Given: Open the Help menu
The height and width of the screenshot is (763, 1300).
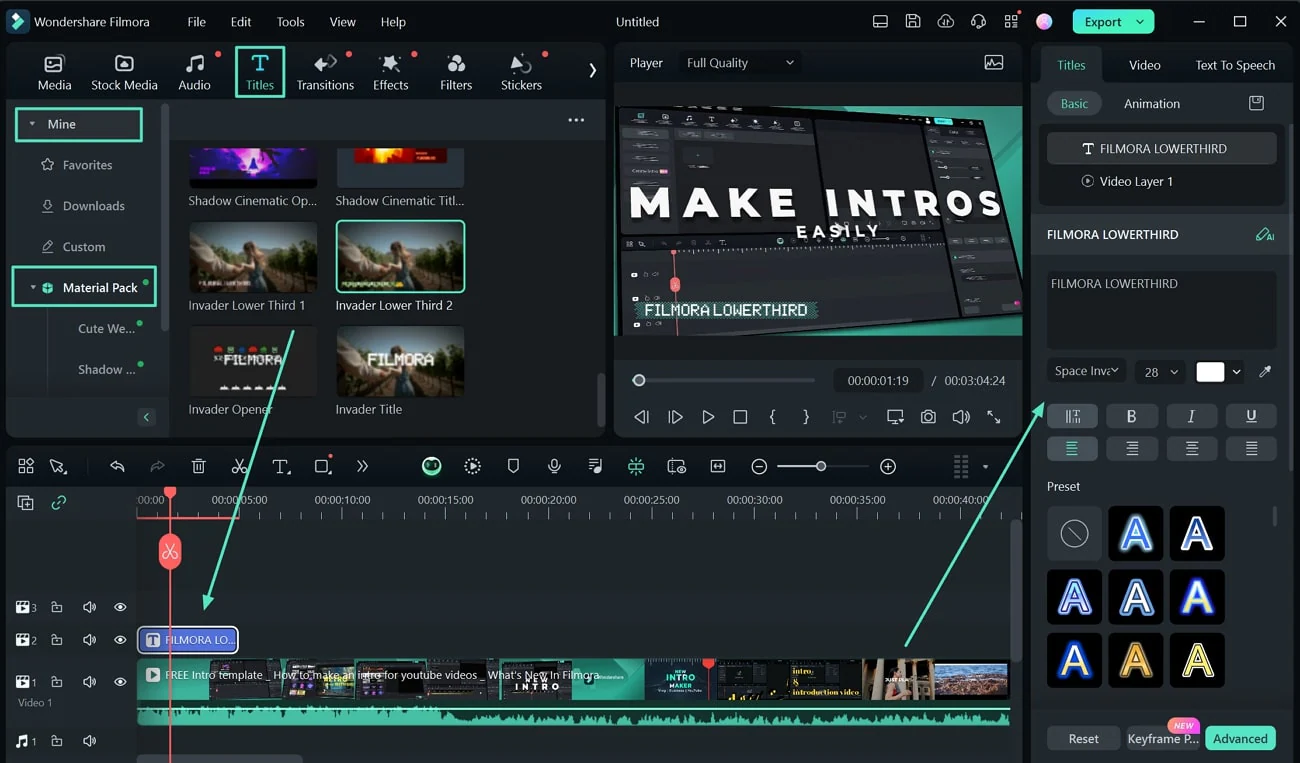Looking at the screenshot, I should click(393, 21).
